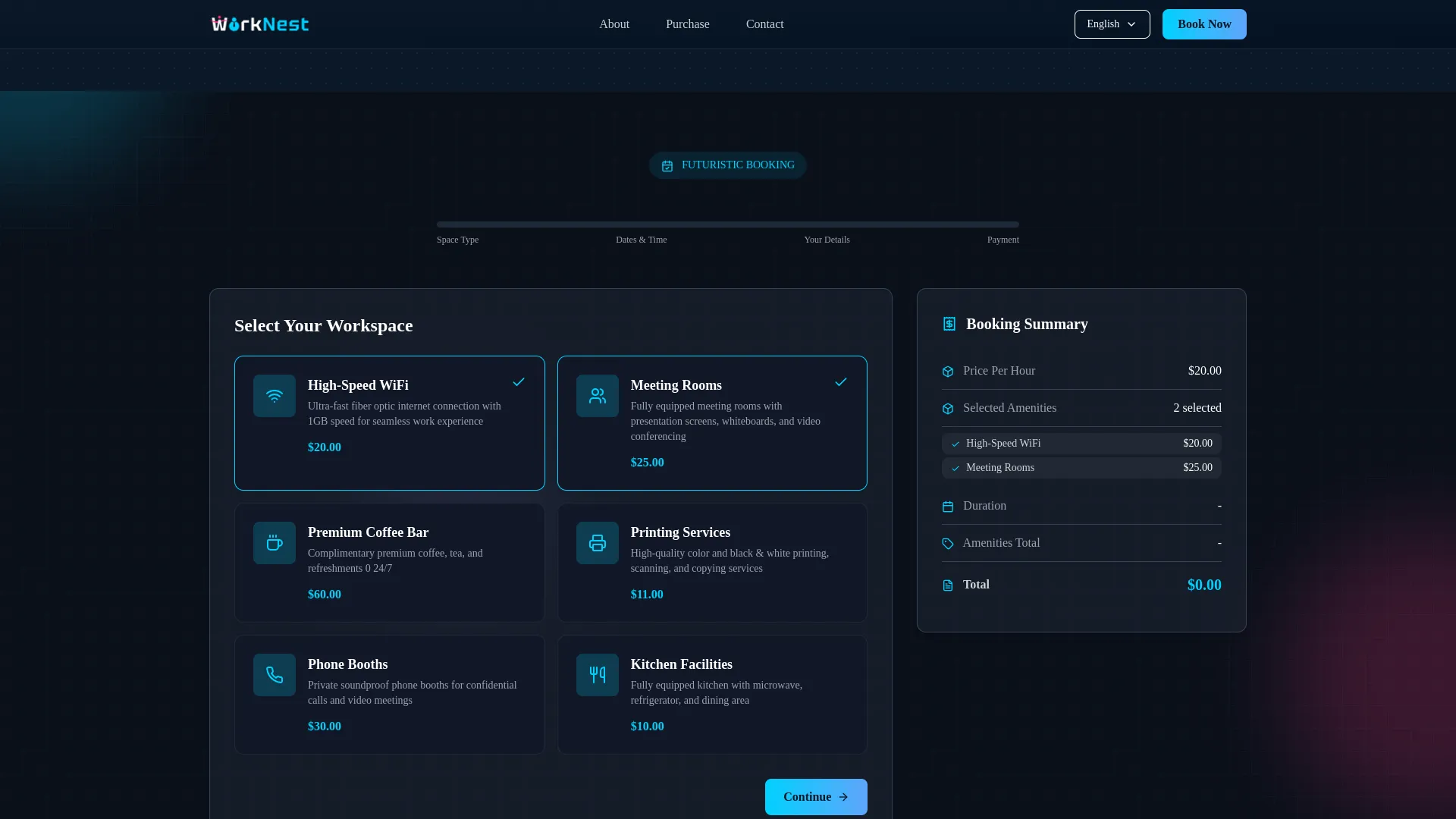Click the WorkNest logo
This screenshot has width=1456, height=819.
click(260, 24)
